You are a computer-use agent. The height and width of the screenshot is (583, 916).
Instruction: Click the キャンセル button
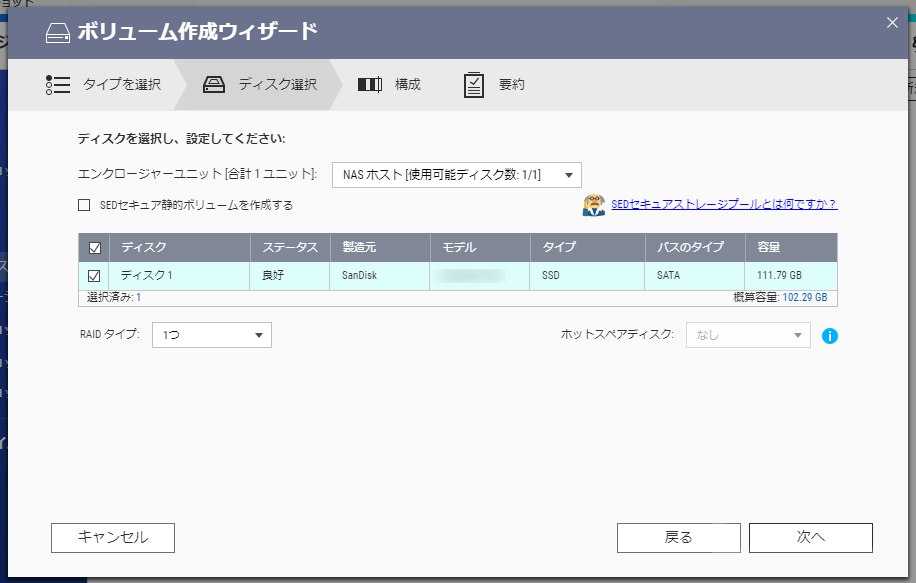pos(113,538)
